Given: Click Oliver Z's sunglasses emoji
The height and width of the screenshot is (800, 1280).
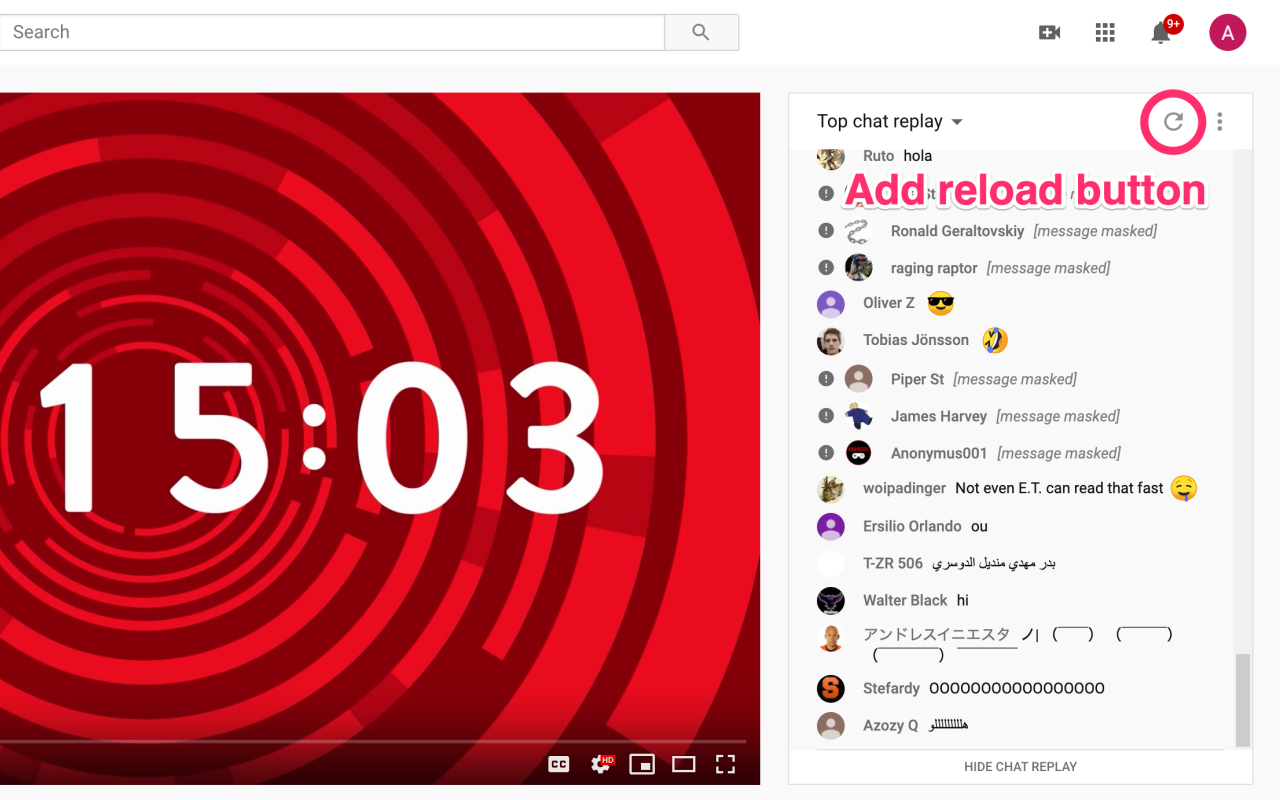Looking at the screenshot, I should (940, 303).
